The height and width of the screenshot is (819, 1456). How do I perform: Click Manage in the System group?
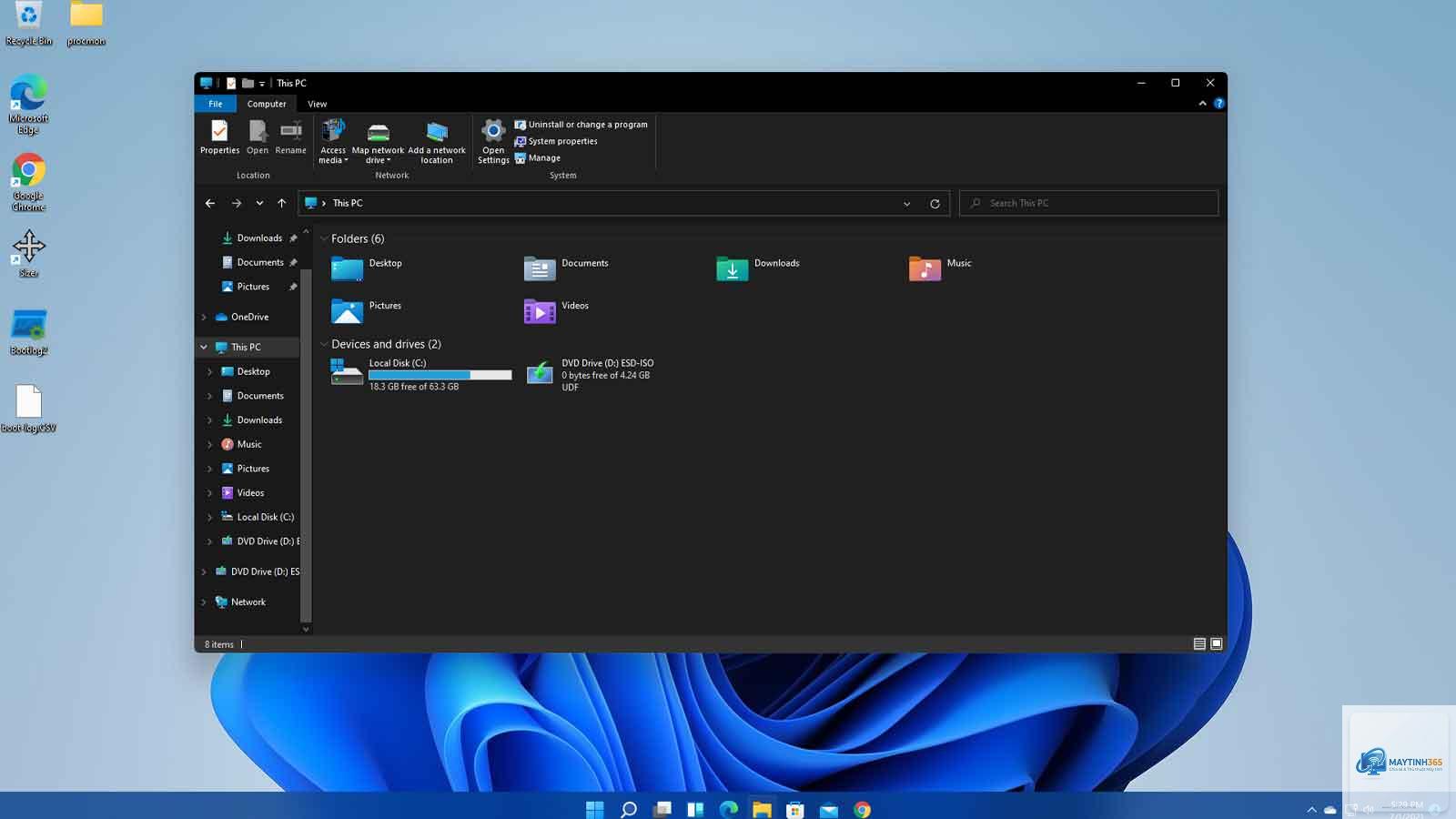pyautogui.click(x=538, y=157)
